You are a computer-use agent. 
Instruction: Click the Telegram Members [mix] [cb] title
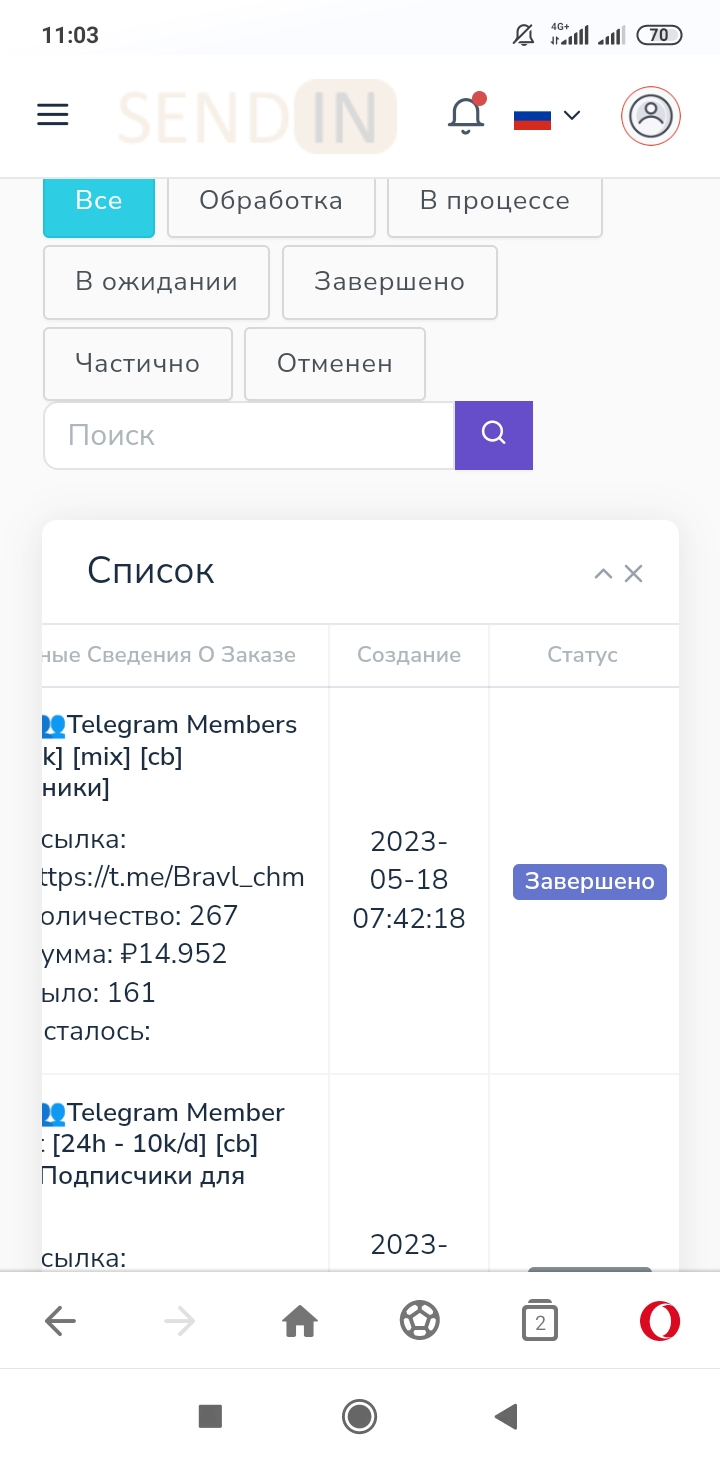click(170, 756)
